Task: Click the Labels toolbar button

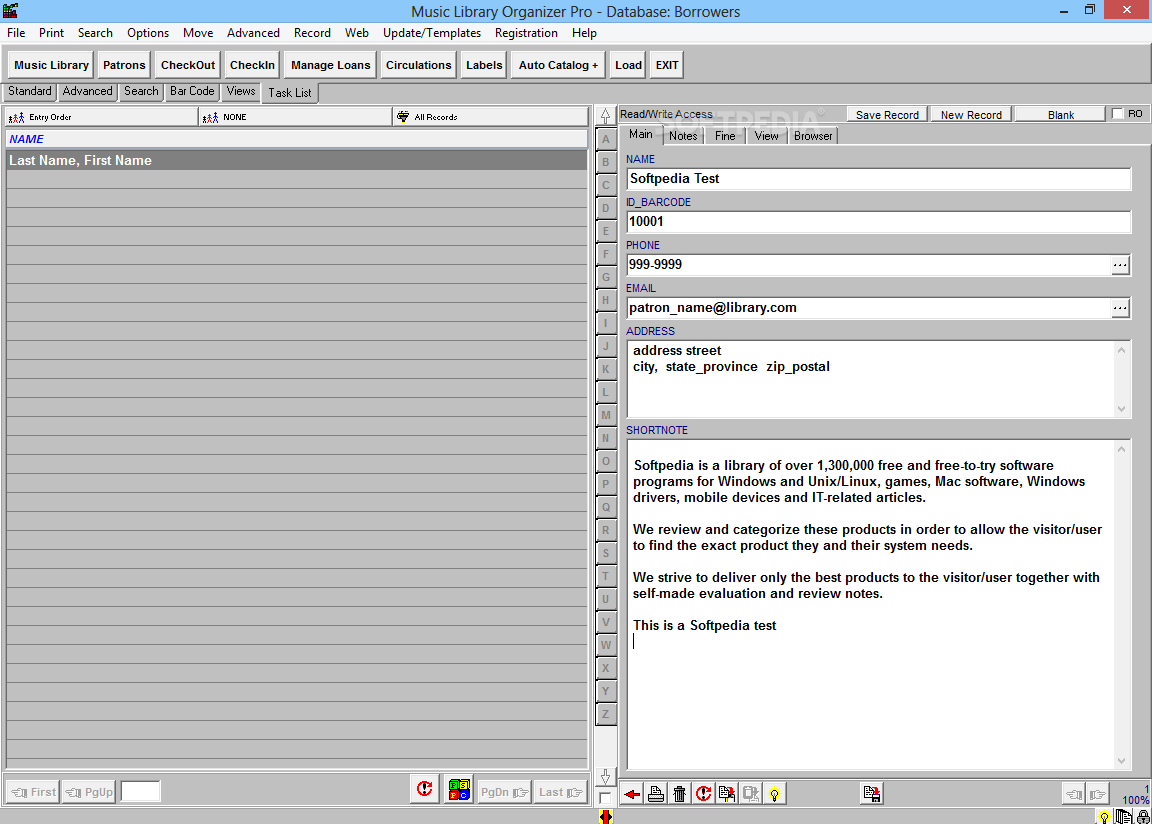Action: point(484,65)
